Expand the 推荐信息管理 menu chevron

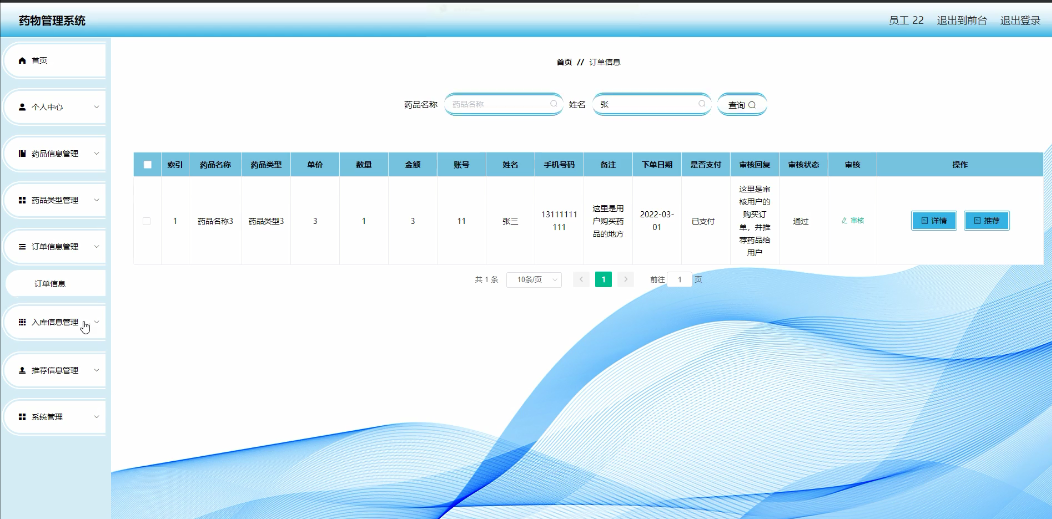[x=97, y=370]
